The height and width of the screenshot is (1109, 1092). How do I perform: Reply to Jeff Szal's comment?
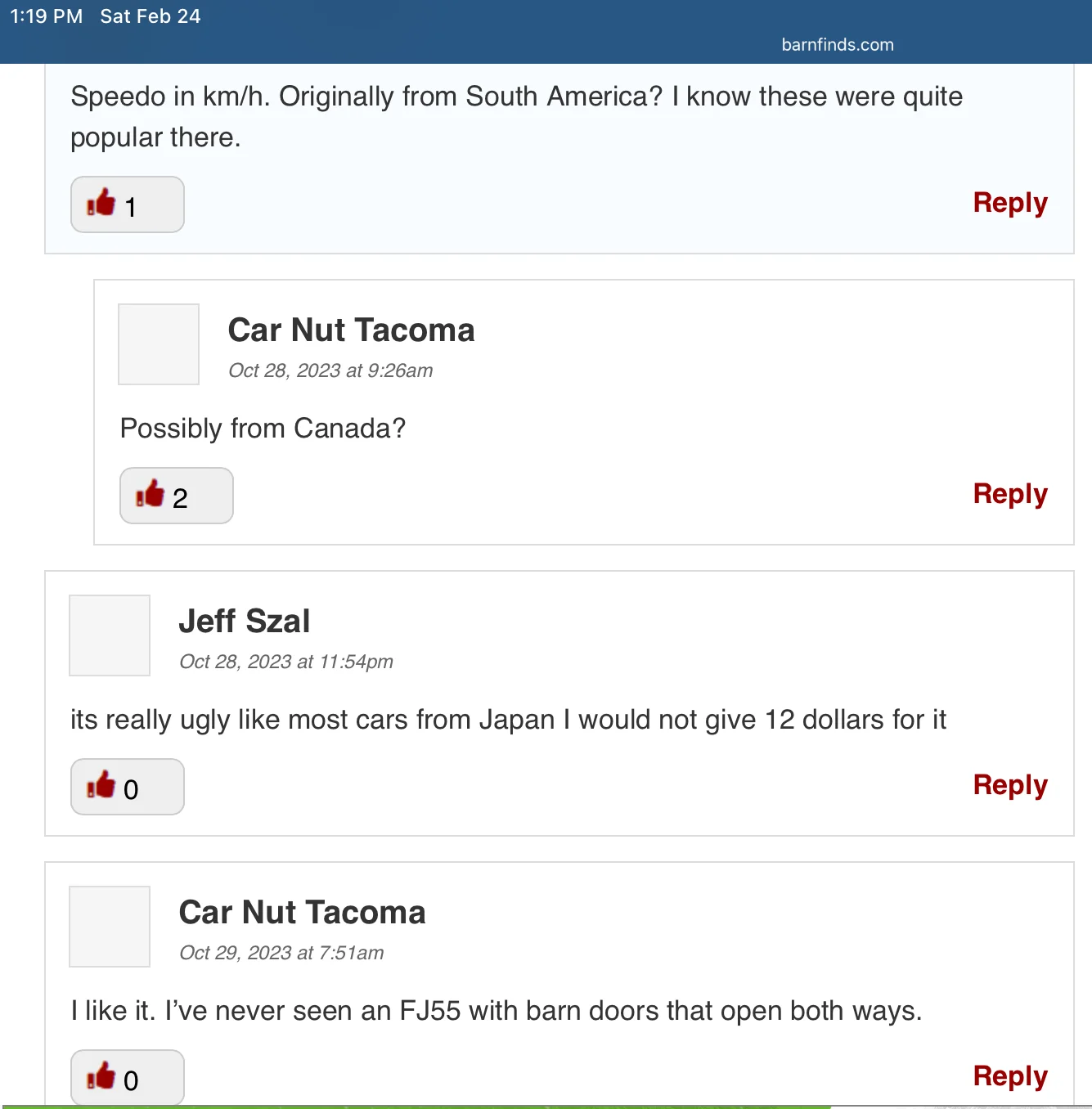pyautogui.click(x=1010, y=785)
